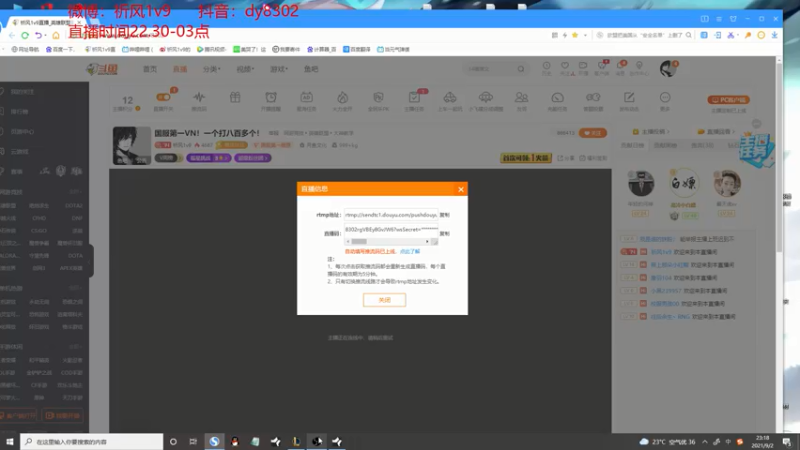
Task: Click the search magnifier icon
Action: [x=521, y=69]
